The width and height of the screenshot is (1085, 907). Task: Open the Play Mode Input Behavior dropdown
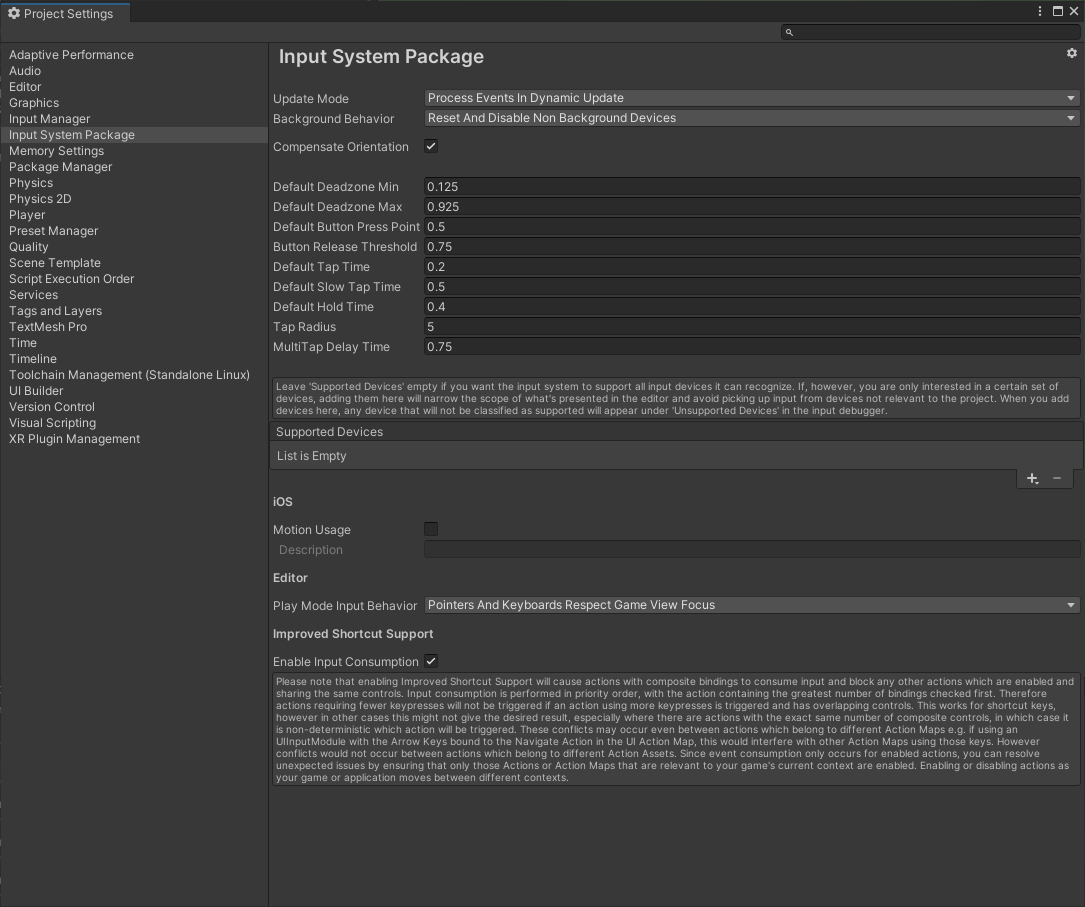pos(750,605)
